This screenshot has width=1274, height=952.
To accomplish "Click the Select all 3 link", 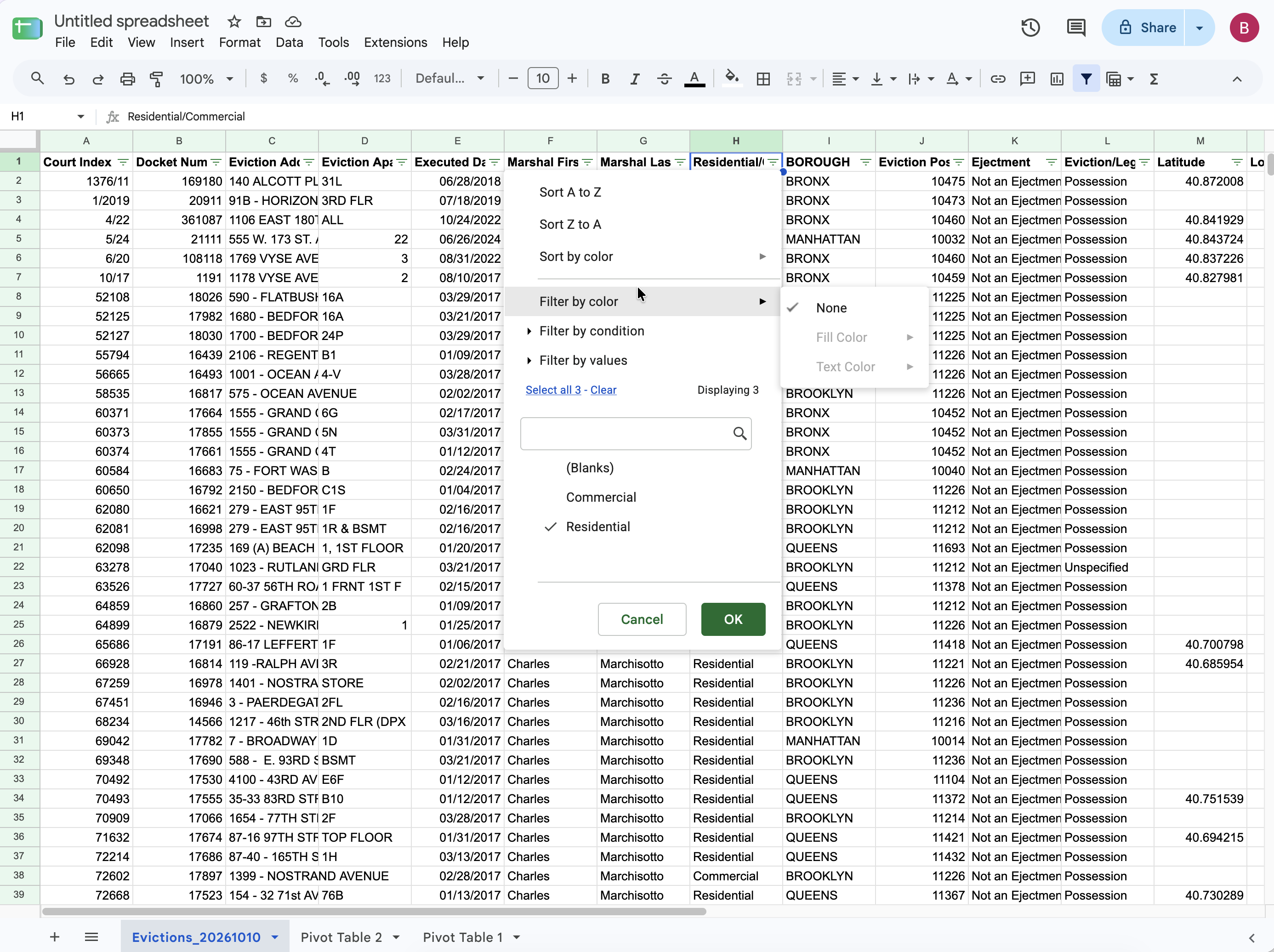I will pyautogui.click(x=553, y=390).
